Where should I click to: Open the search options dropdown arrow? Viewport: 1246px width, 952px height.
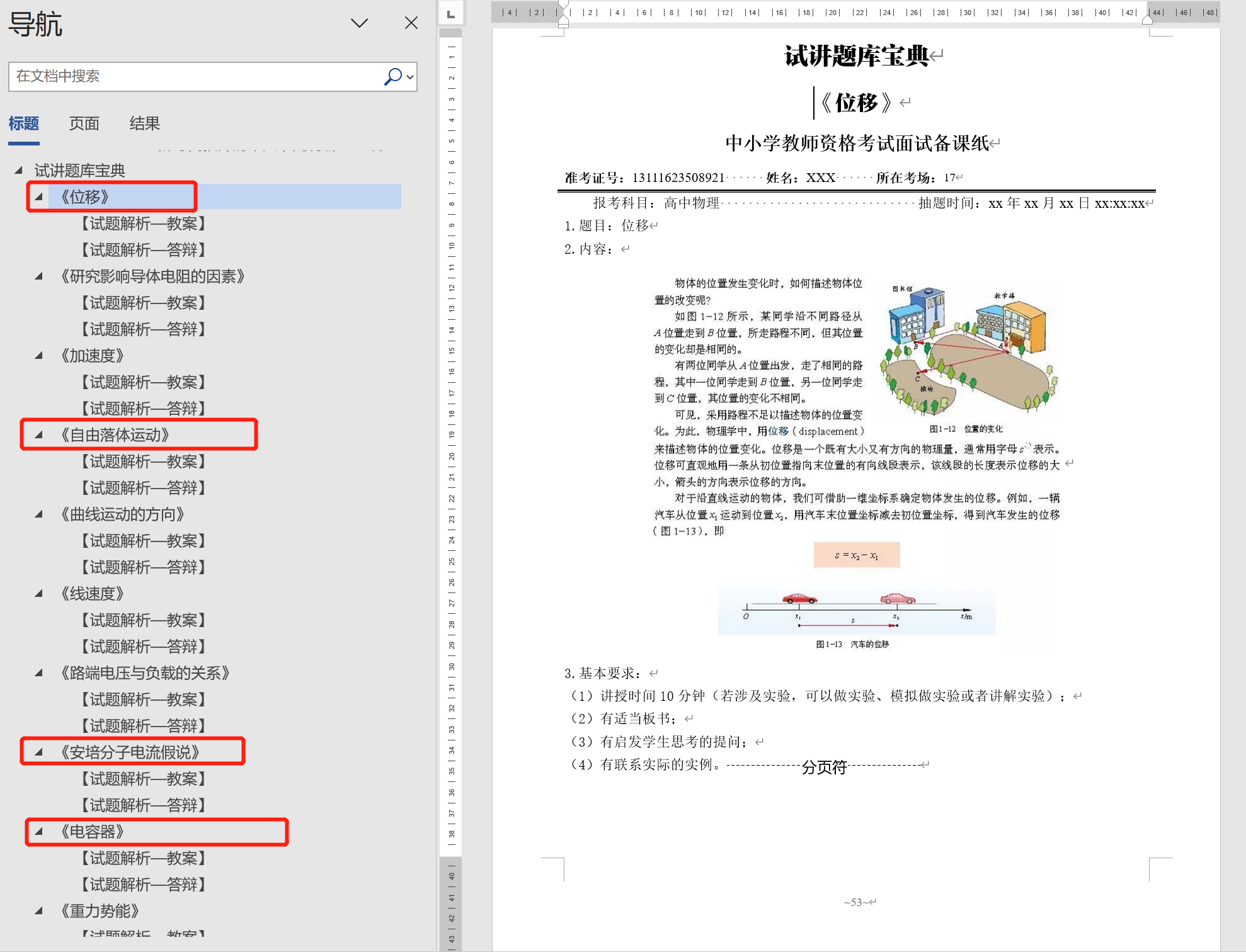click(410, 77)
